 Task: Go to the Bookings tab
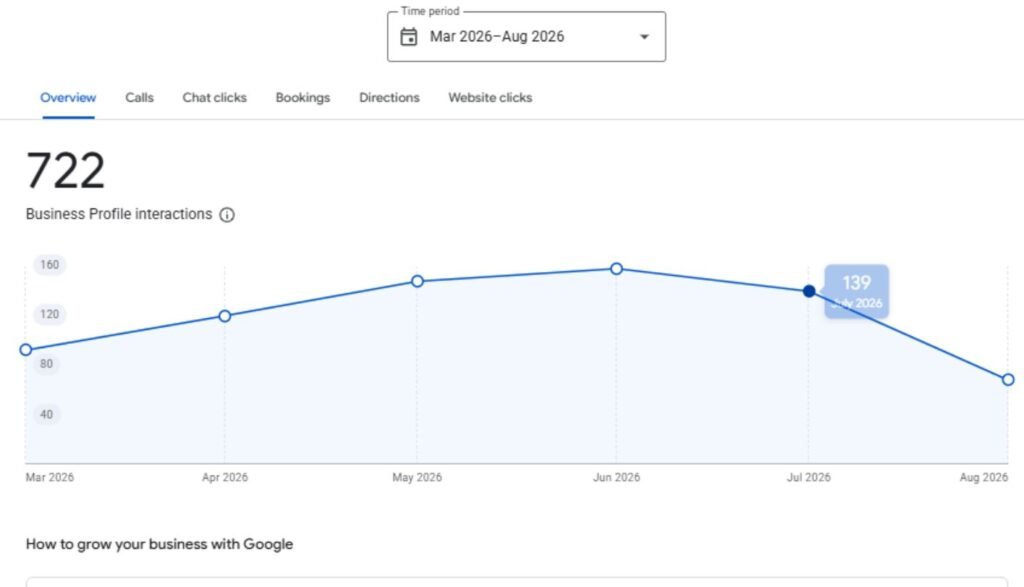click(x=302, y=97)
